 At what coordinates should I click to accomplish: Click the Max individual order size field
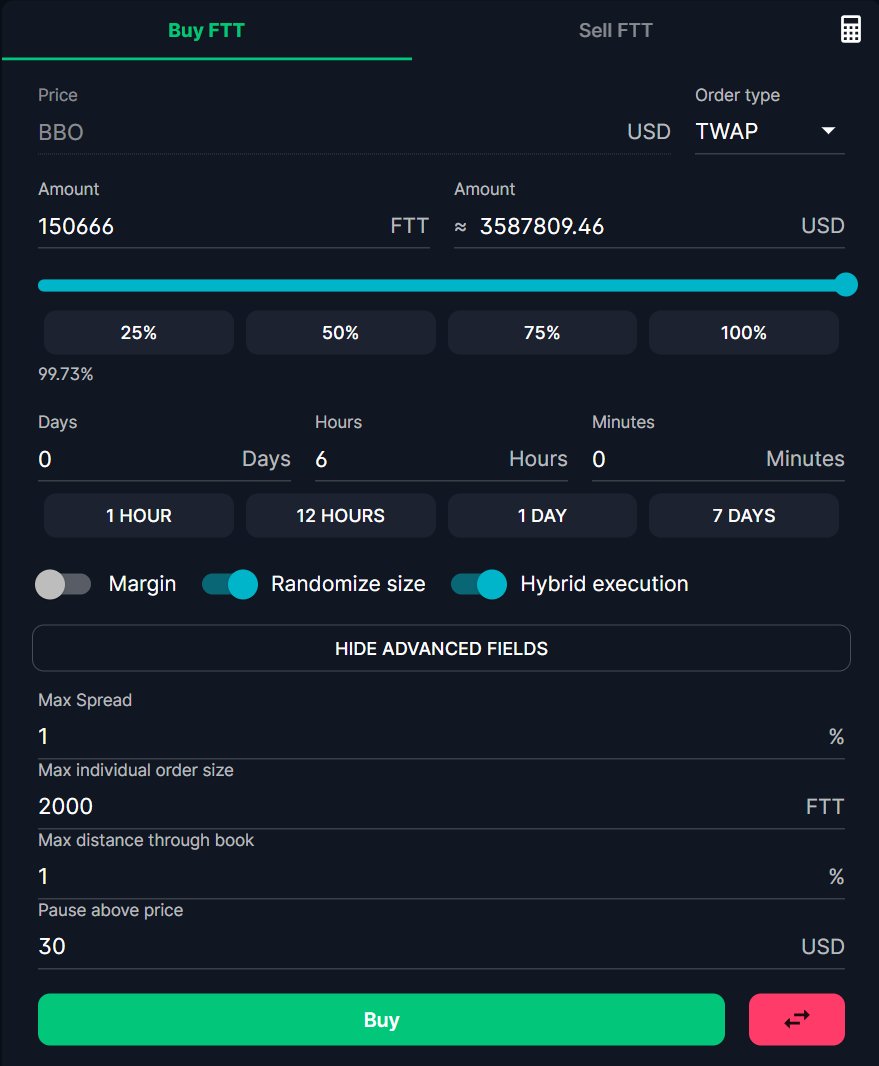click(441, 806)
